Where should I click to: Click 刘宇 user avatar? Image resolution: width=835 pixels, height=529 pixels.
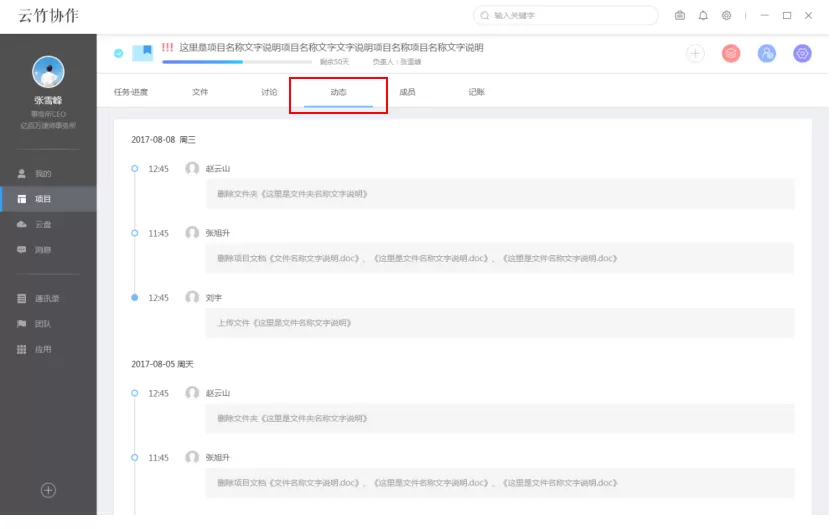[x=192, y=297]
